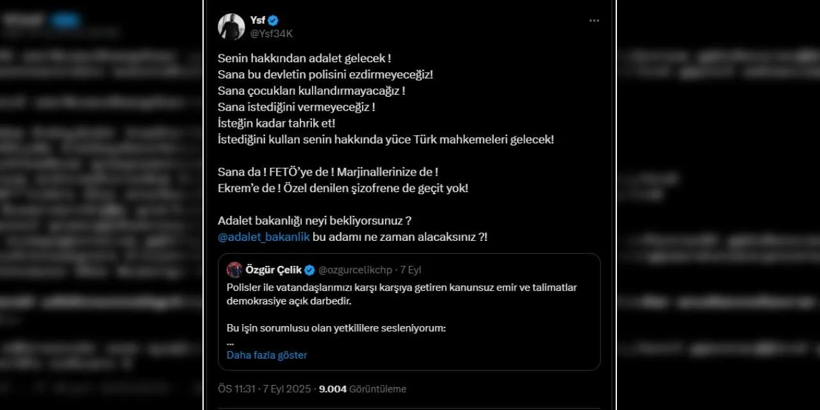Click Ysf's profile avatar picture
This screenshot has width=820, height=410.
[x=231, y=26]
